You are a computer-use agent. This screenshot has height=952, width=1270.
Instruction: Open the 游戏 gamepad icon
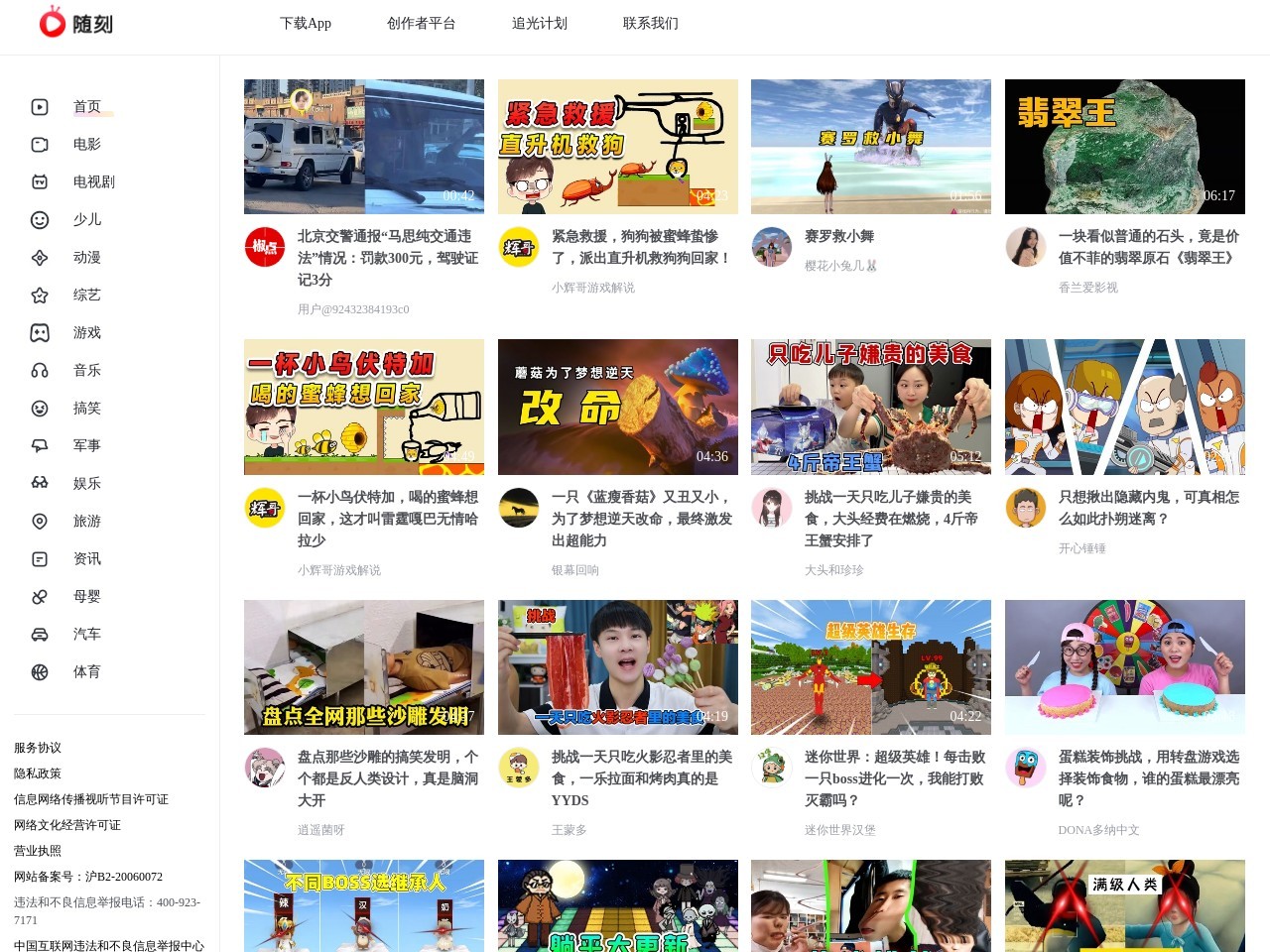(40, 333)
